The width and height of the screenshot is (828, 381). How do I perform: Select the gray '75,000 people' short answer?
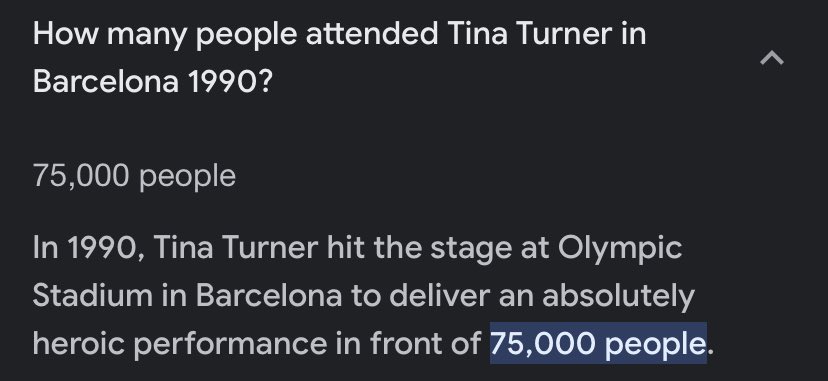coord(134,176)
